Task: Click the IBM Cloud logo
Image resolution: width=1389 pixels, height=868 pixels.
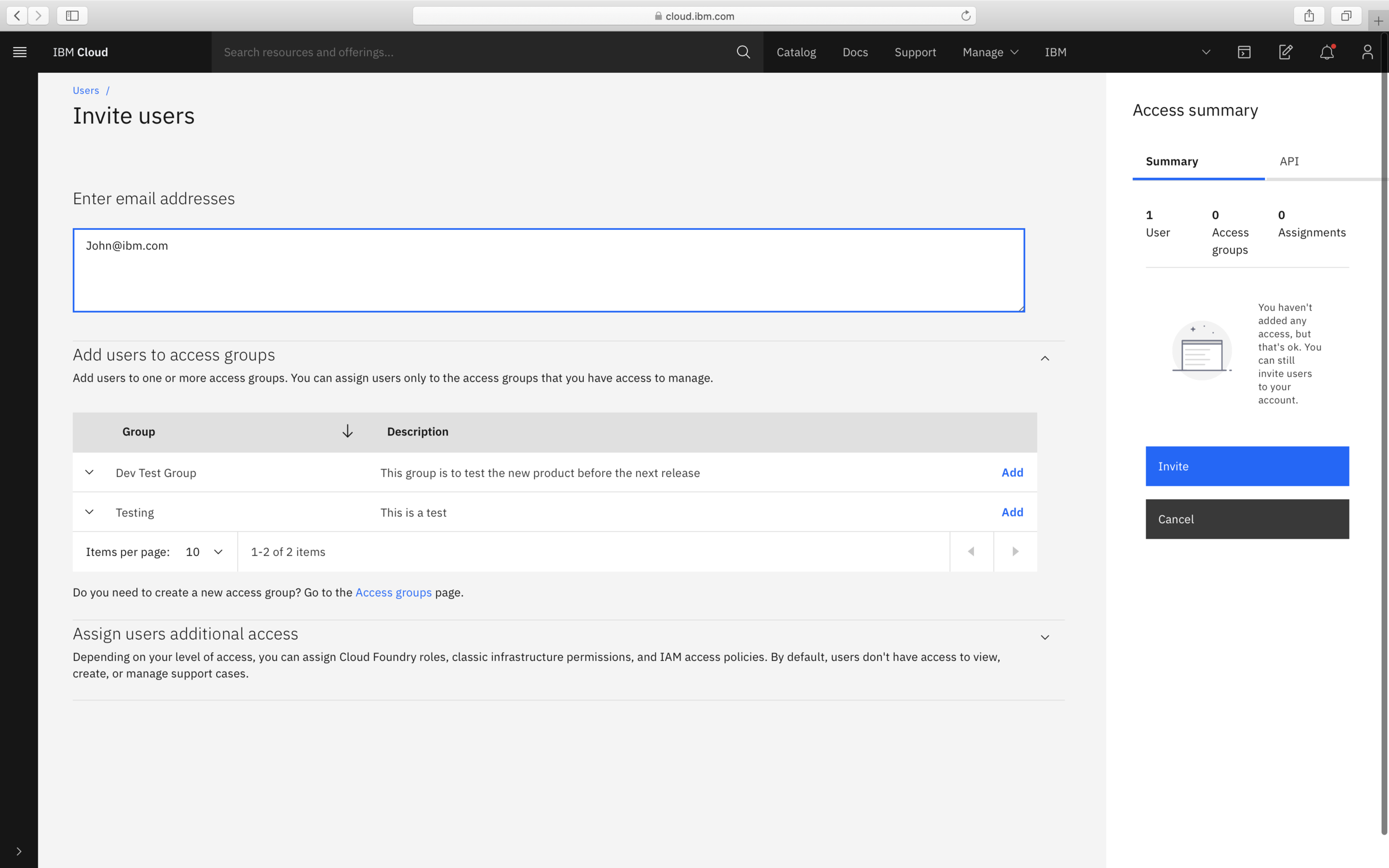Action: [x=81, y=52]
